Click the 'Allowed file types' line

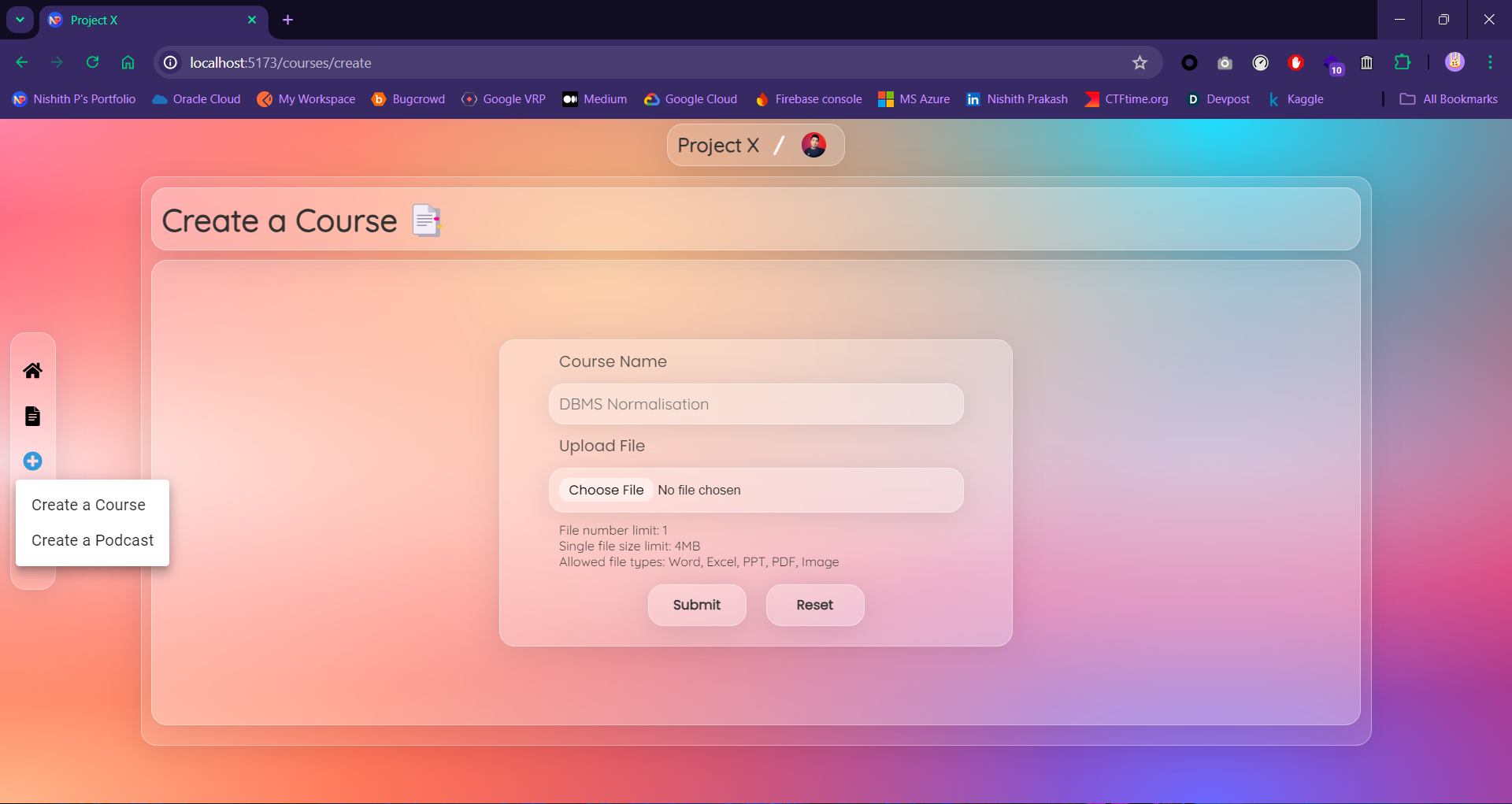699,561
